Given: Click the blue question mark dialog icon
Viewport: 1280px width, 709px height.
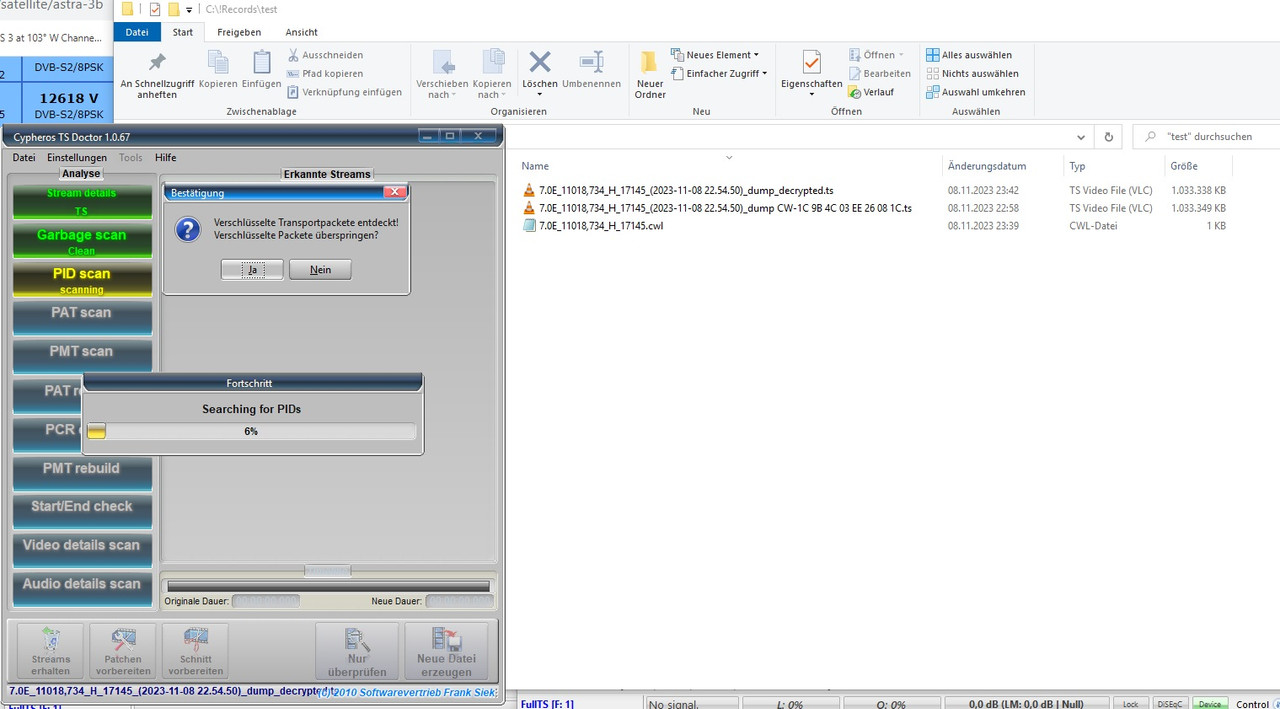Looking at the screenshot, I should tap(188, 230).
